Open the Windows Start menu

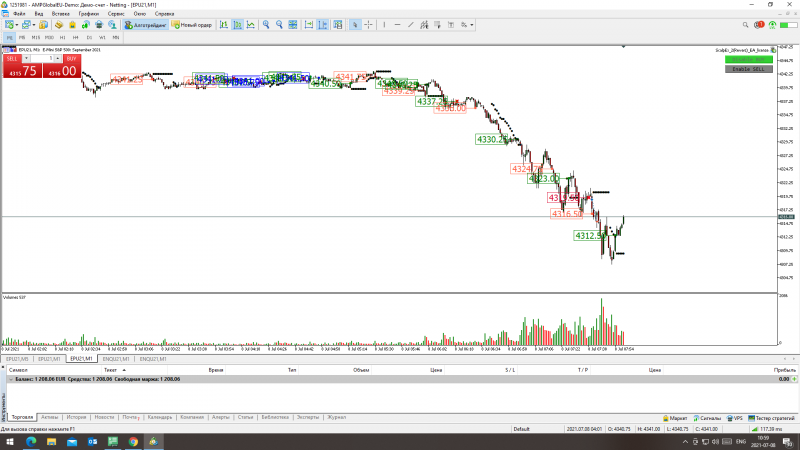pyautogui.click(x=10, y=442)
